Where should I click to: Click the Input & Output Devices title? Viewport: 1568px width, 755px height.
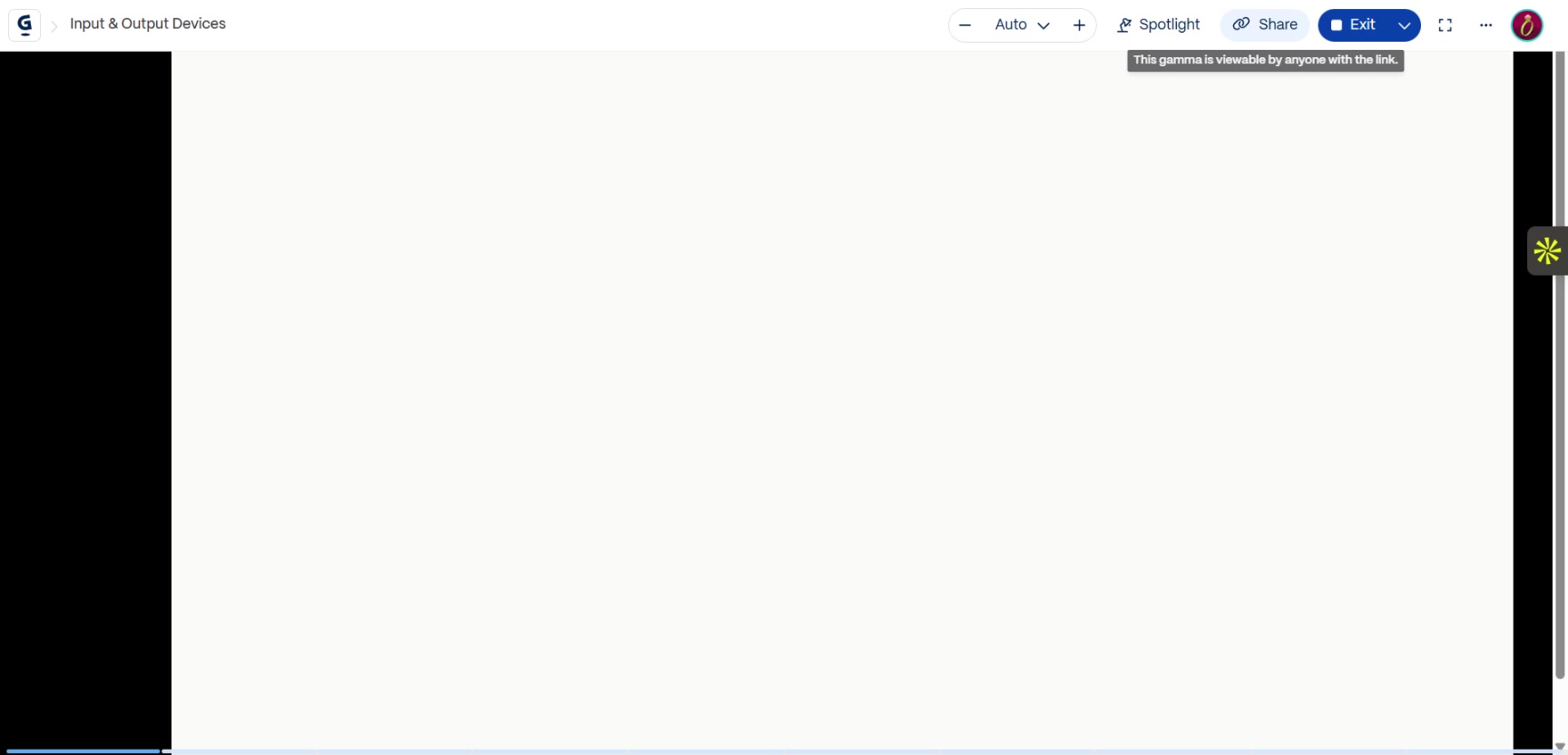148,24
